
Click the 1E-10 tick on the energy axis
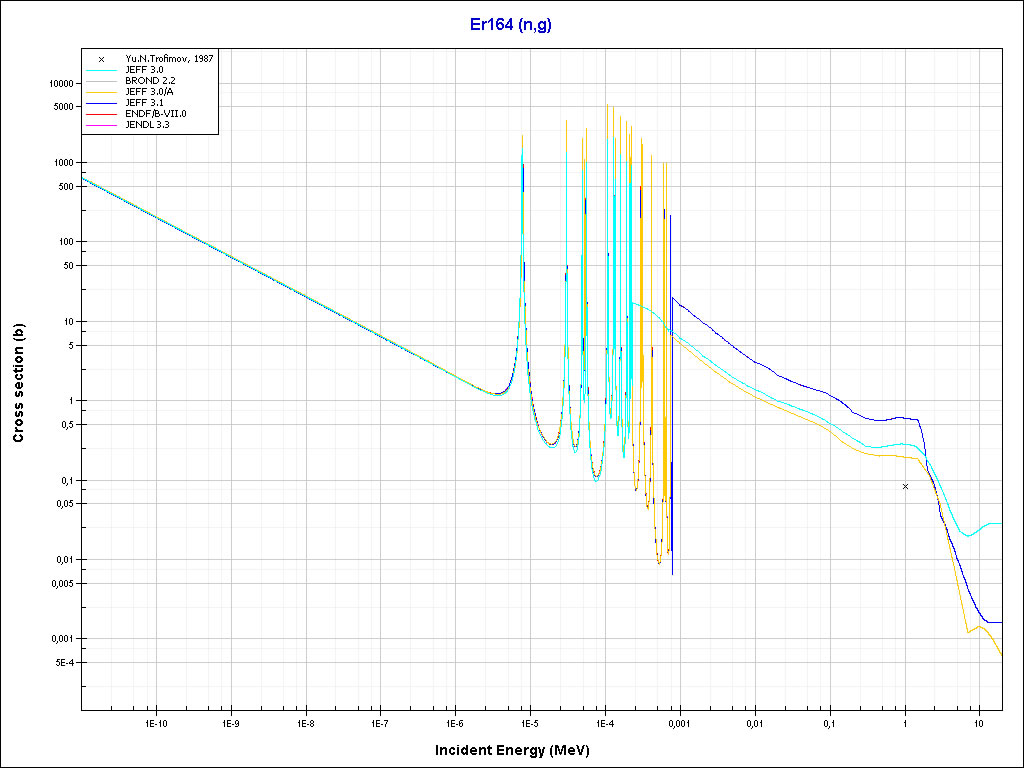[155, 722]
